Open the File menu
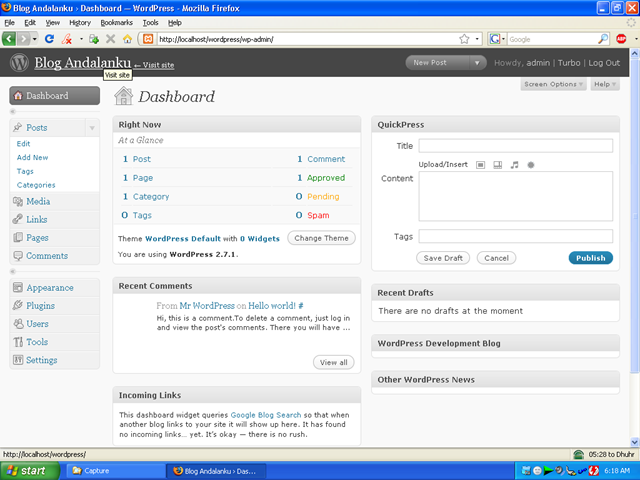The width and height of the screenshot is (640, 480). pos(9,22)
